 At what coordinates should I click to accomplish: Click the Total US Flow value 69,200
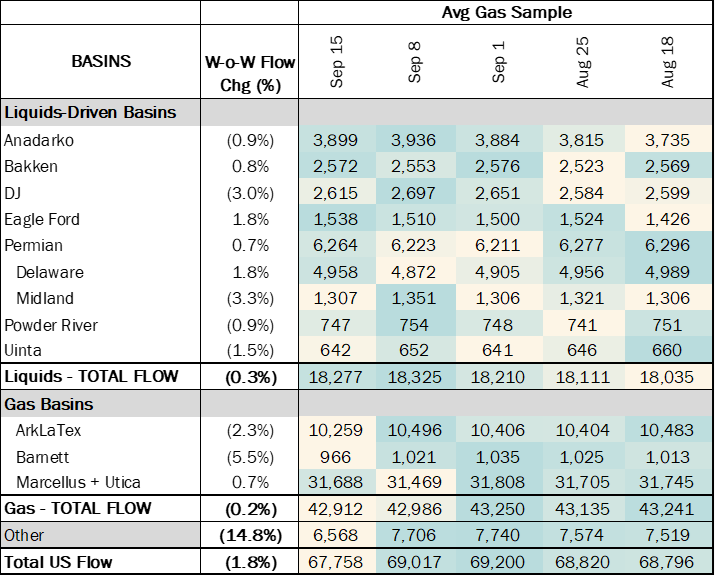pos(498,562)
